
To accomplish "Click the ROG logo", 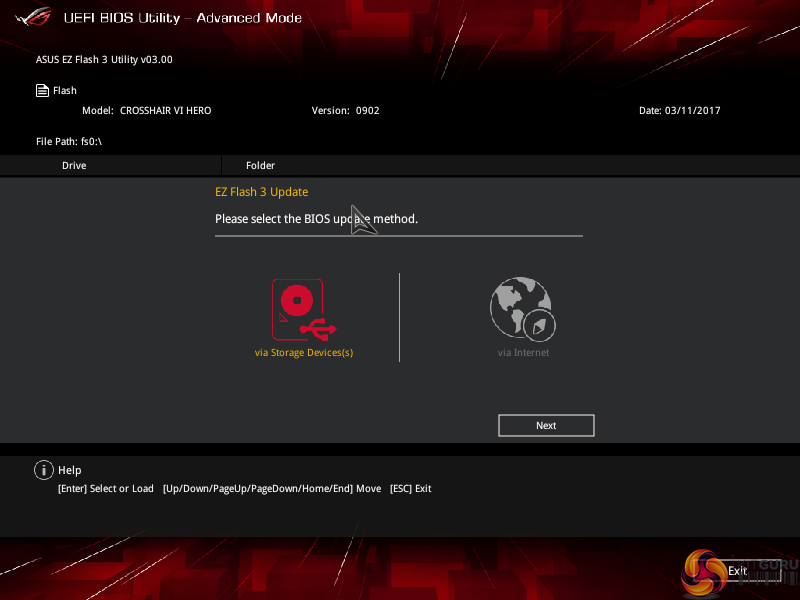I will (x=34, y=16).
